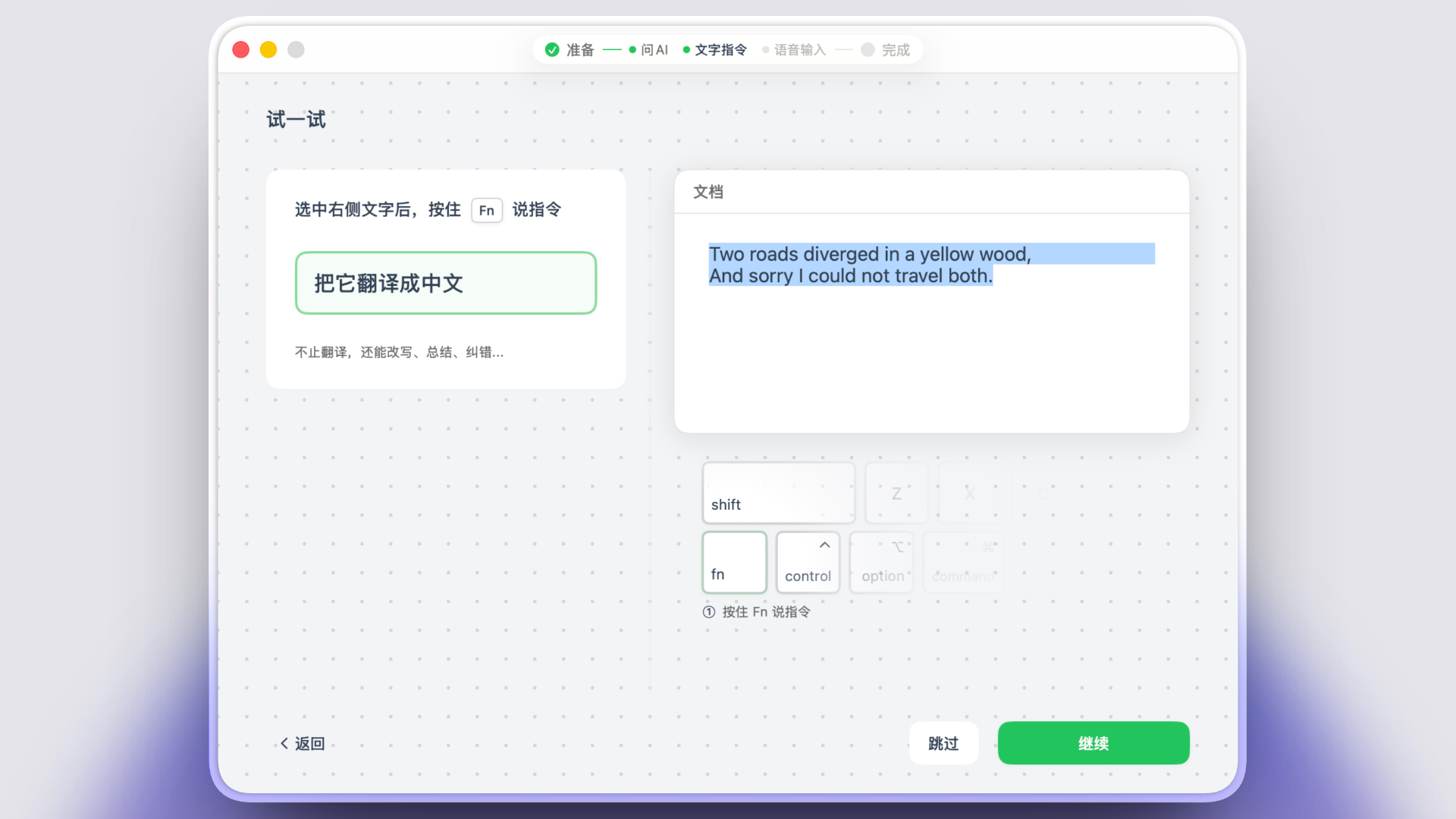Viewport: 1456px width, 819px height.
Task: Click the X key on the keyboard
Action: [x=970, y=493]
